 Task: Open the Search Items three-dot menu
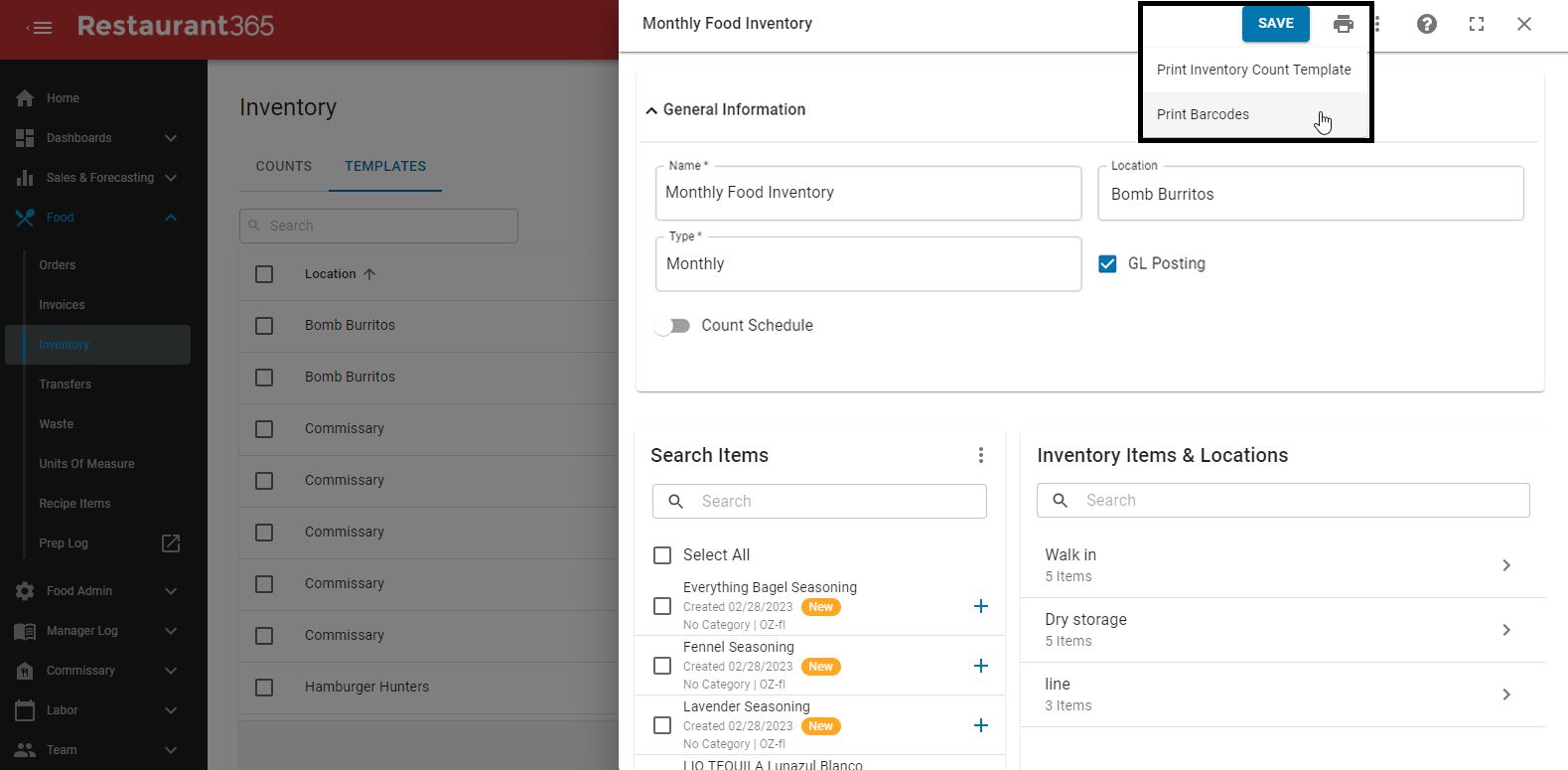pos(981,455)
